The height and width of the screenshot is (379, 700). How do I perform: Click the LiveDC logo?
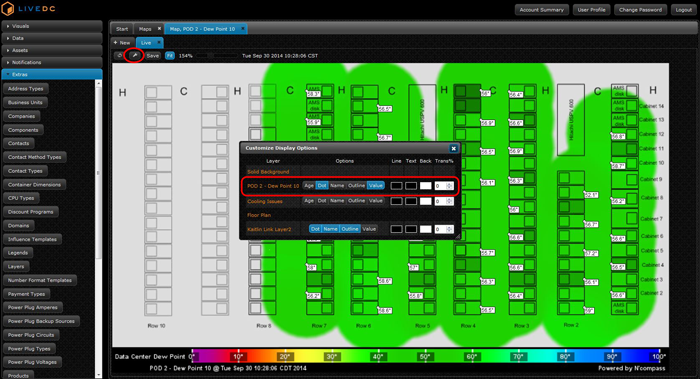(29, 8)
